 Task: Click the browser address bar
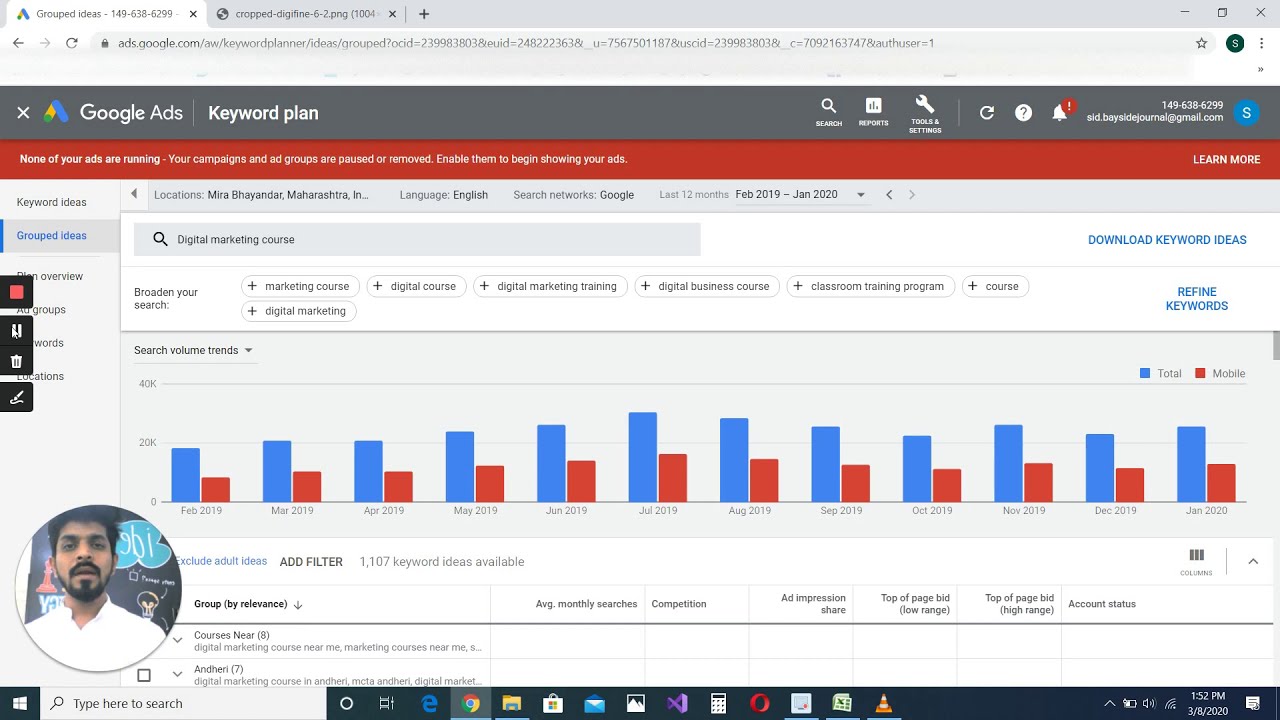[x=640, y=43]
